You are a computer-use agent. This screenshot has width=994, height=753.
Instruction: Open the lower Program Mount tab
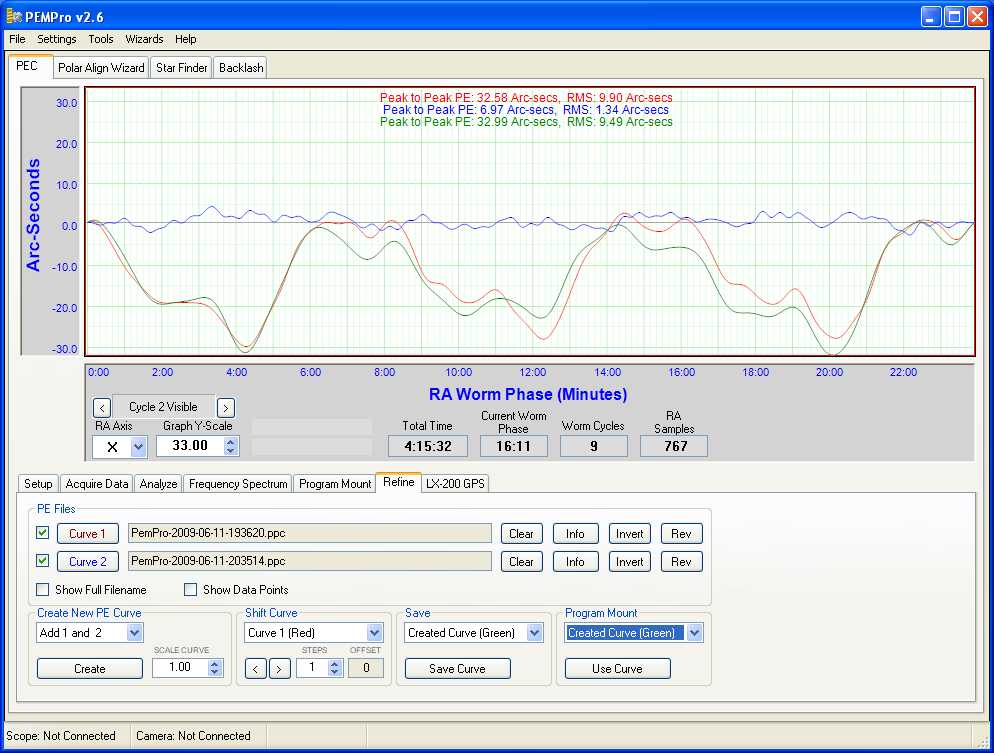(335, 484)
